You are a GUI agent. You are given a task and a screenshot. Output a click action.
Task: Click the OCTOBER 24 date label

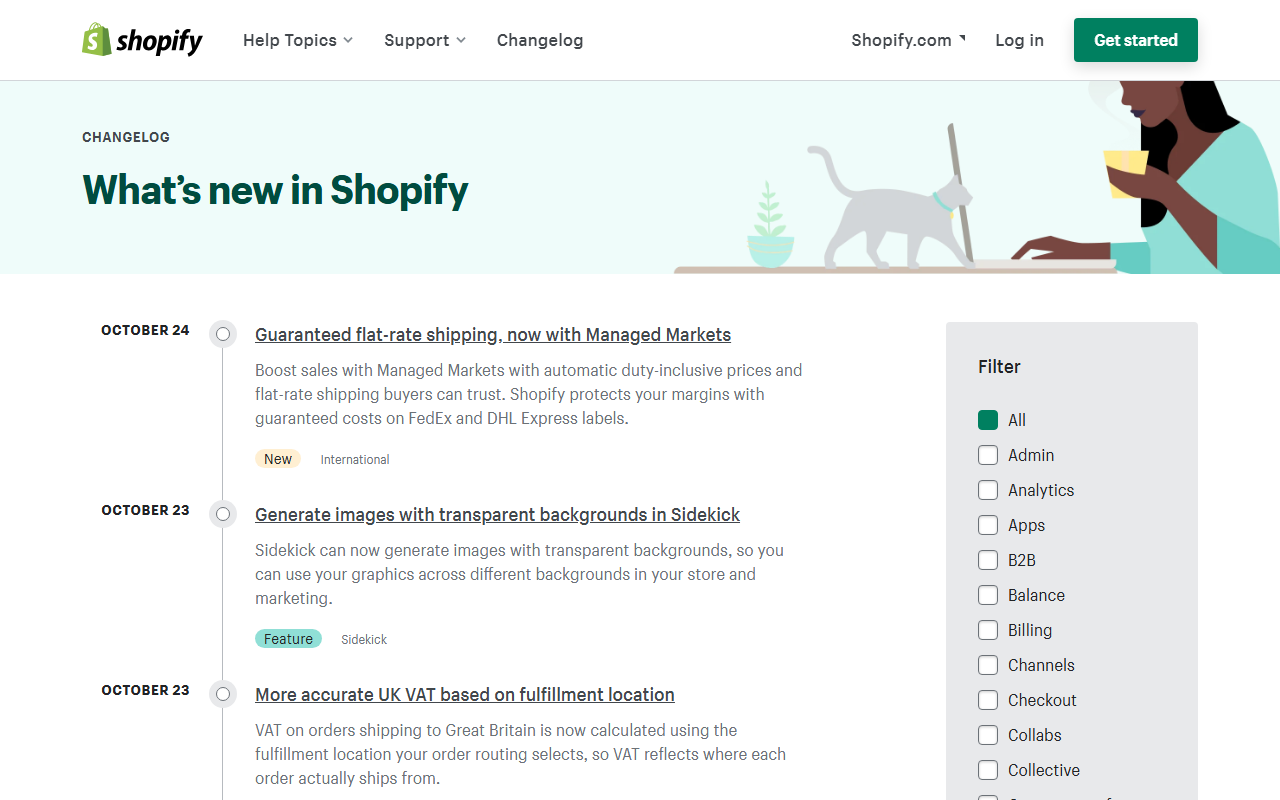tap(145, 330)
